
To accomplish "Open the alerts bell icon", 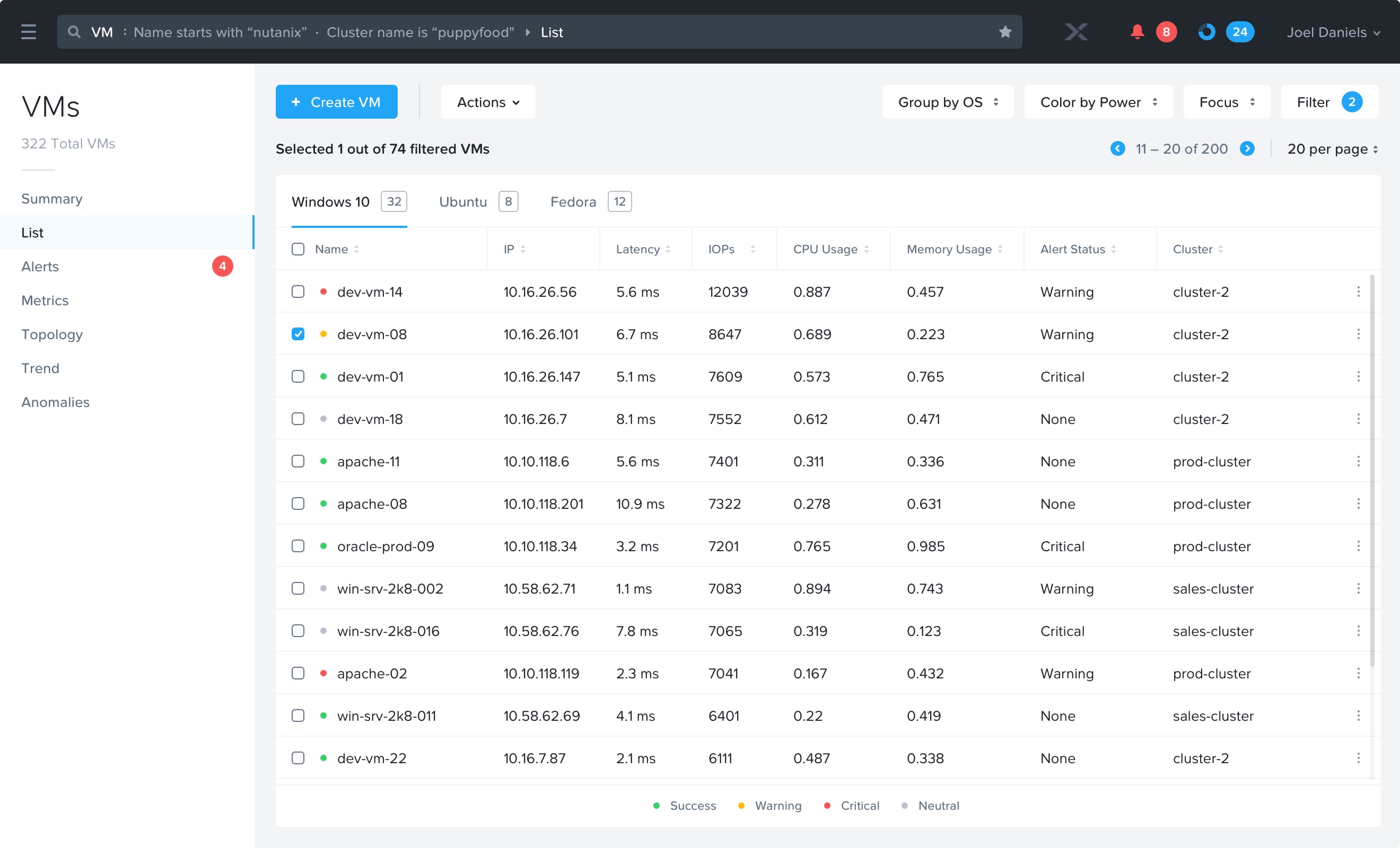I will click(1136, 32).
